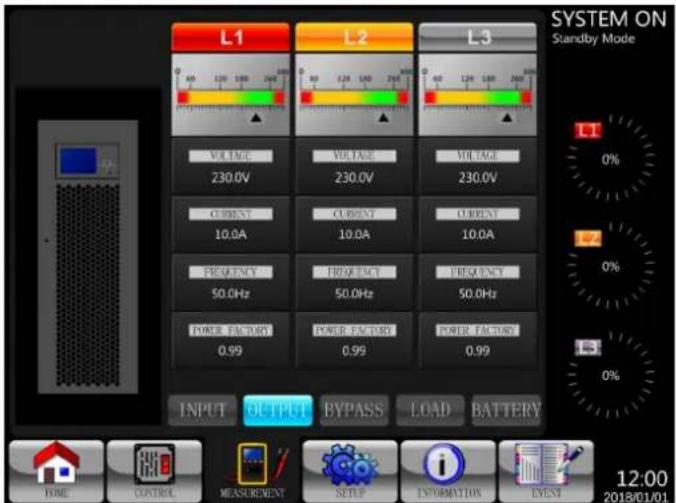Viewport: 676px width, 503px height.
Task: Open the BATTERY tab
Action: tap(506, 410)
